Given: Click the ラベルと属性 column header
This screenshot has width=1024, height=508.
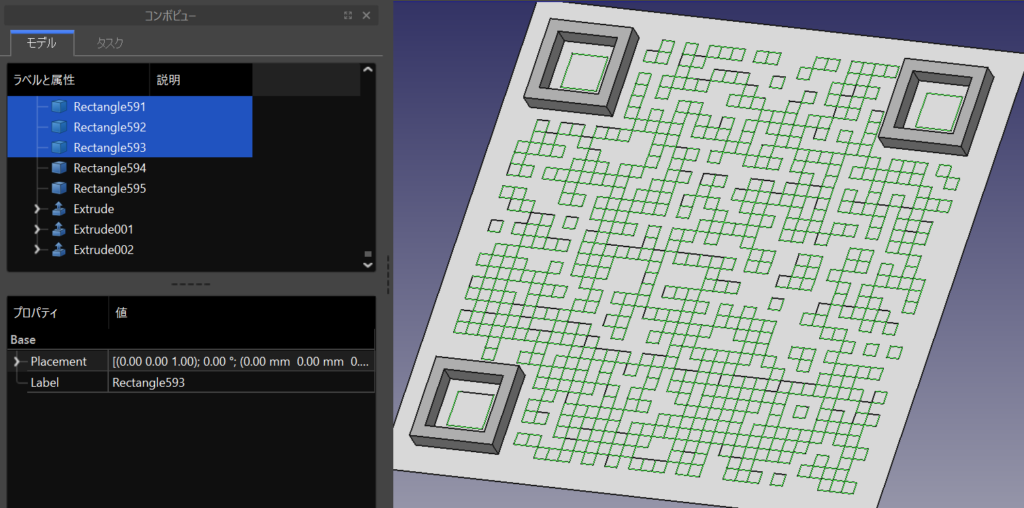Looking at the screenshot, I should pos(78,80).
